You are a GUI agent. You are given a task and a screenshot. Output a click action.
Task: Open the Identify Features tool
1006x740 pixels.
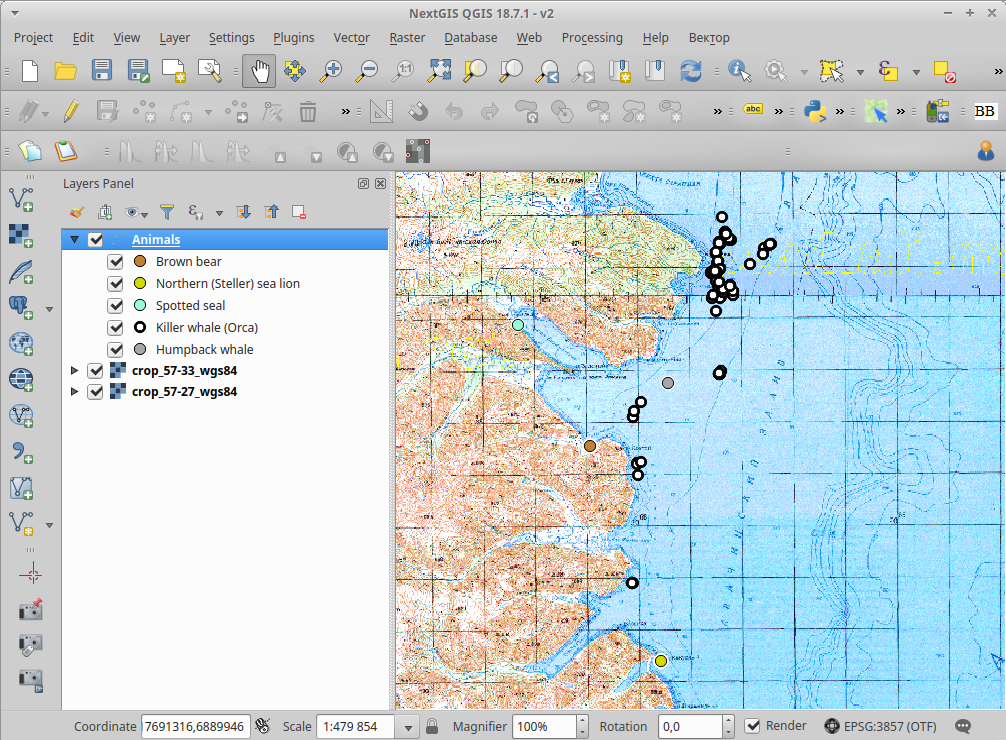pyautogui.click(x=739, y=71)
